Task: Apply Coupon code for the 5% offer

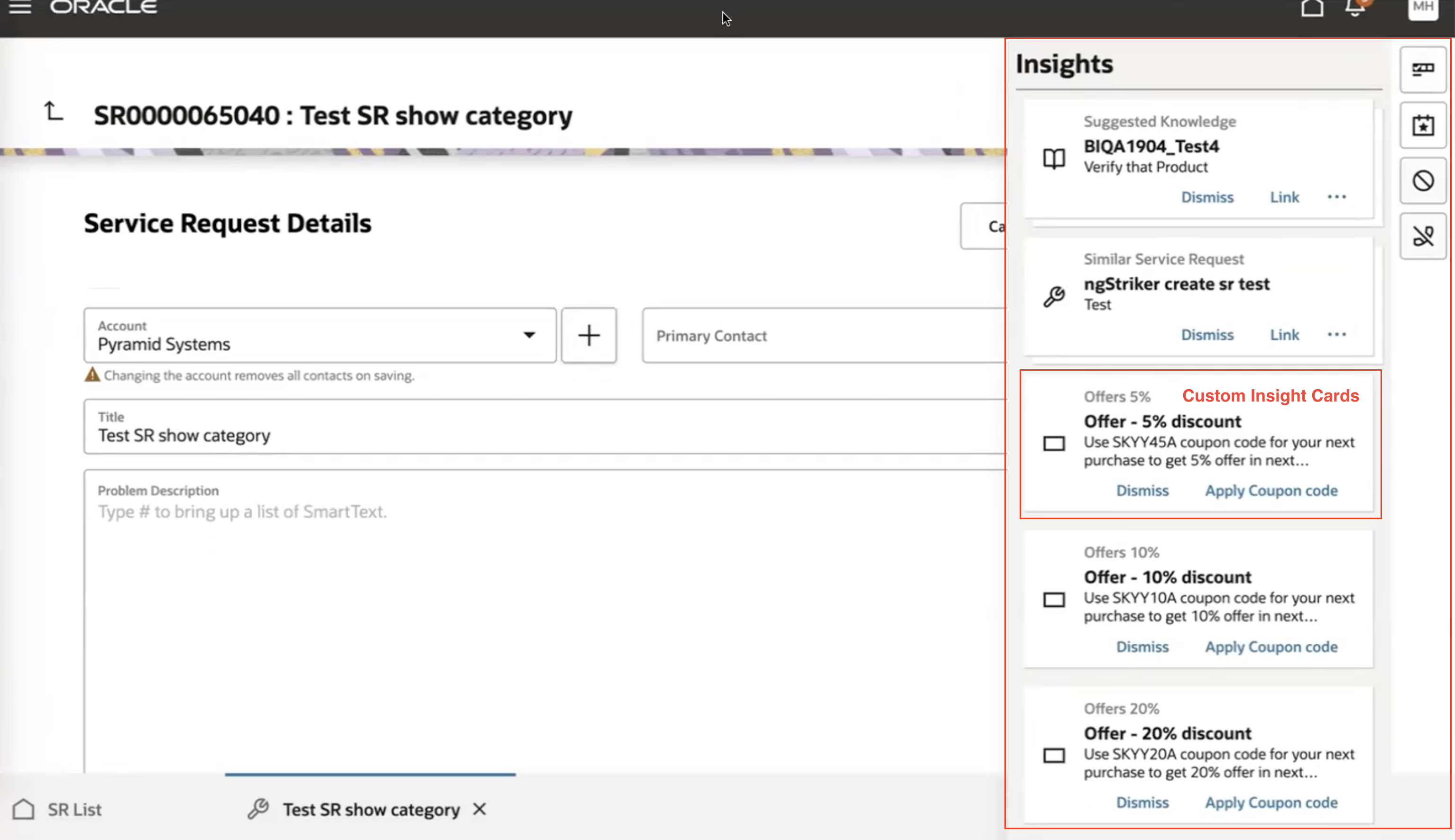Action: (1271, 490)
